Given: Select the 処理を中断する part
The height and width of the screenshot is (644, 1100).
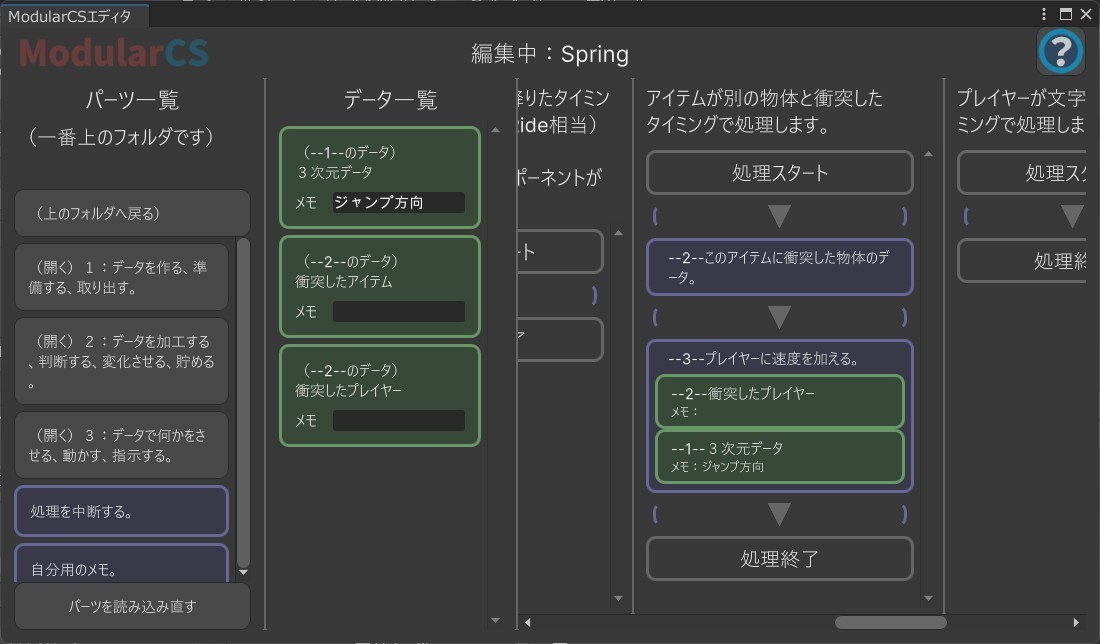Looking at the screenshot, I should pos(121,511).
